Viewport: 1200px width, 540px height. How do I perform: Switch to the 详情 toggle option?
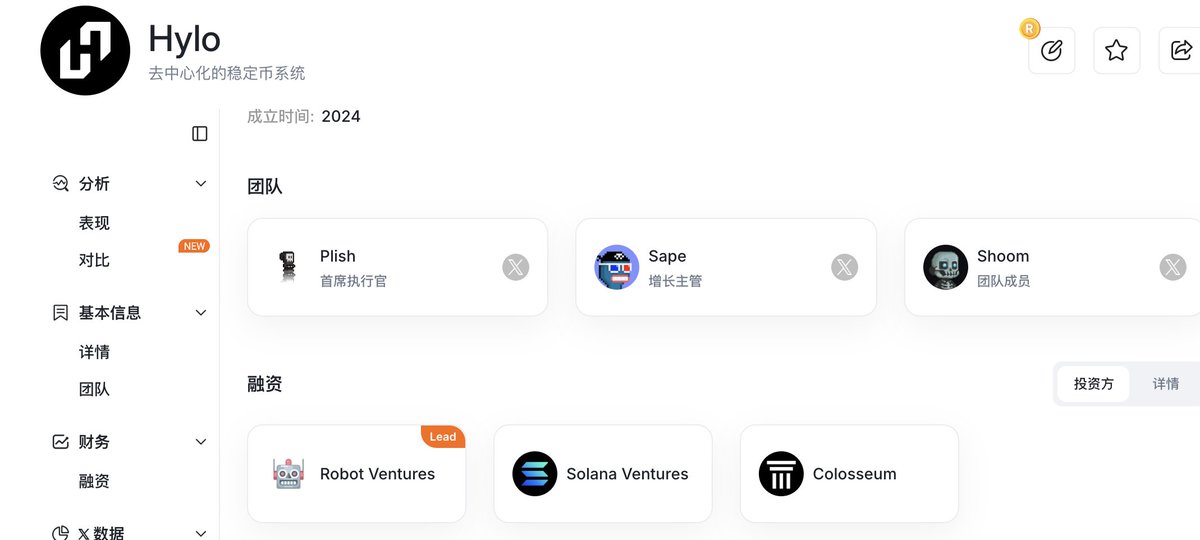tap(1165, 384)
